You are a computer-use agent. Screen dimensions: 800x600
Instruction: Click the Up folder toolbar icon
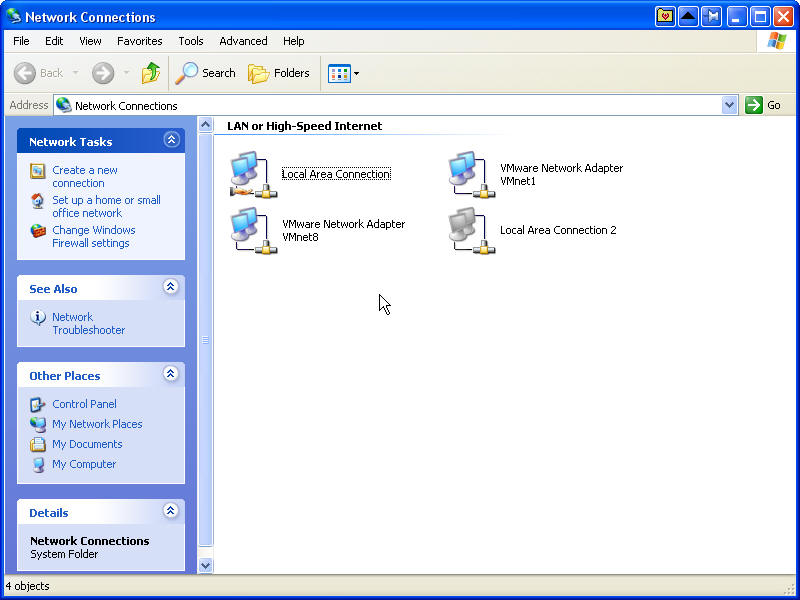(x=151, y=73)
